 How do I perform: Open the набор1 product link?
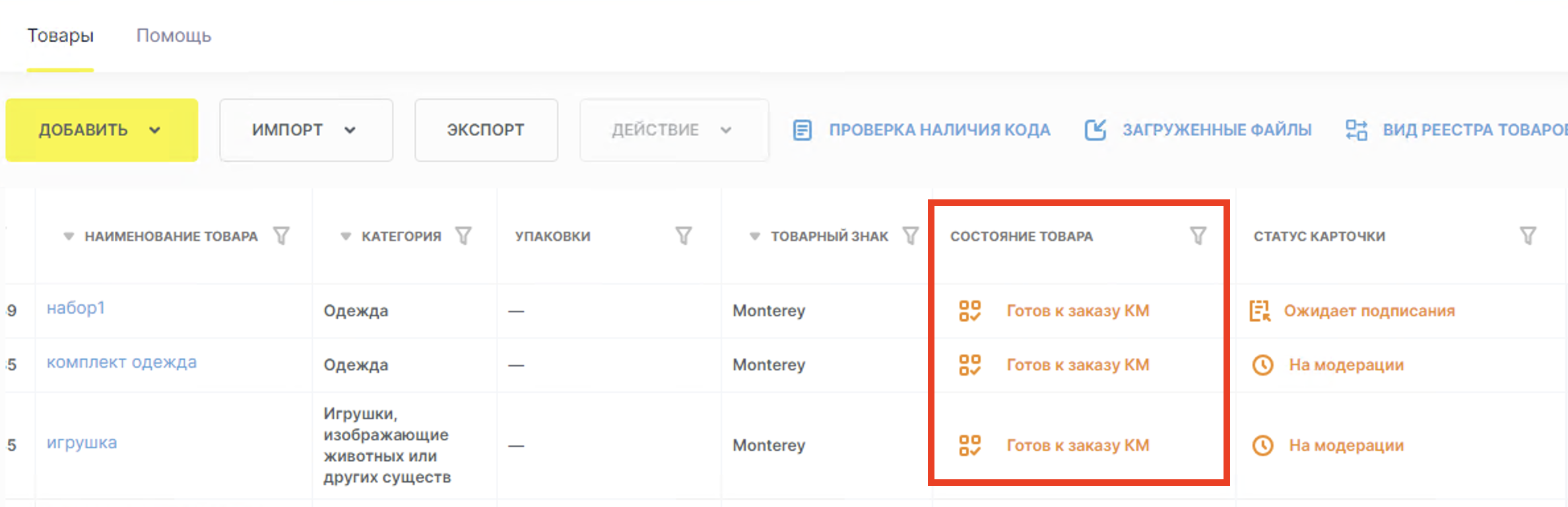click(x=76, y=308)
